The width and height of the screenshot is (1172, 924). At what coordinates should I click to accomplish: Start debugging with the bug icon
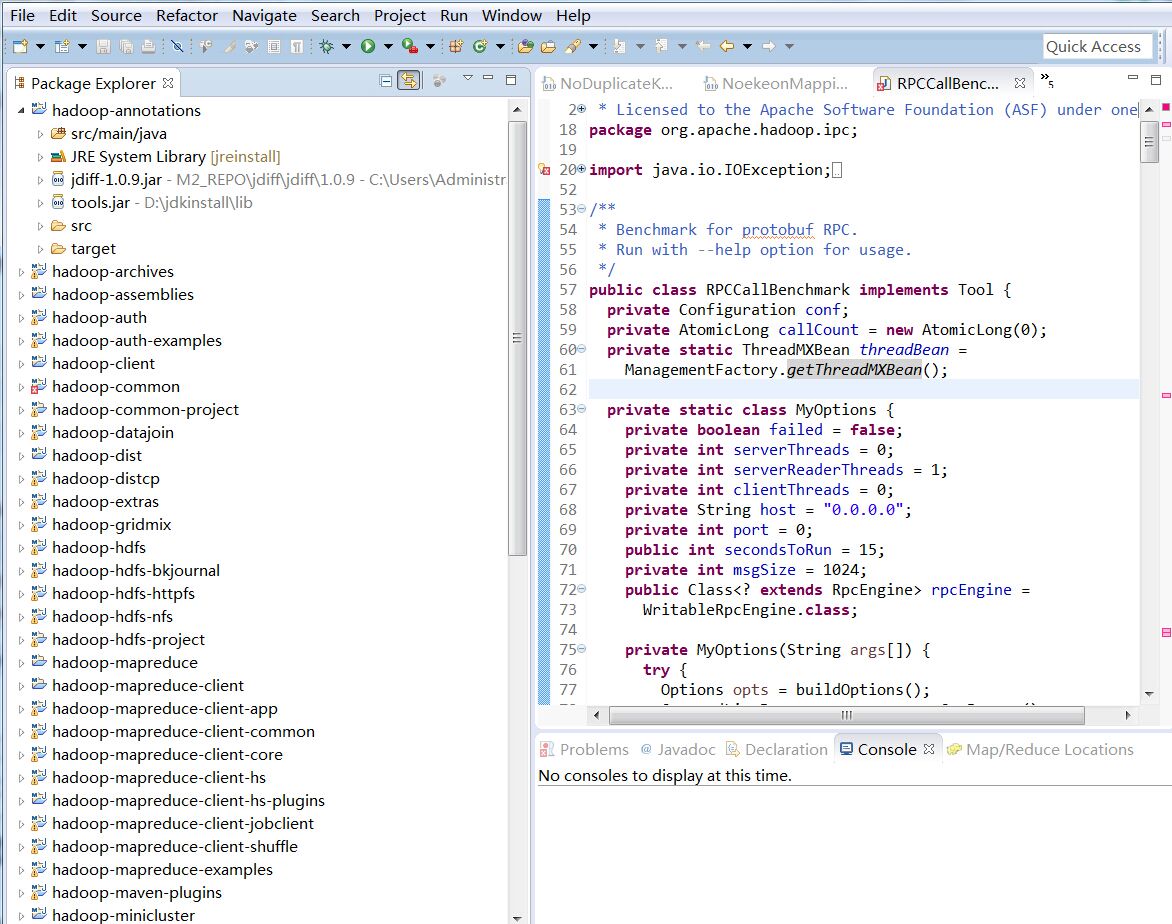326,45
